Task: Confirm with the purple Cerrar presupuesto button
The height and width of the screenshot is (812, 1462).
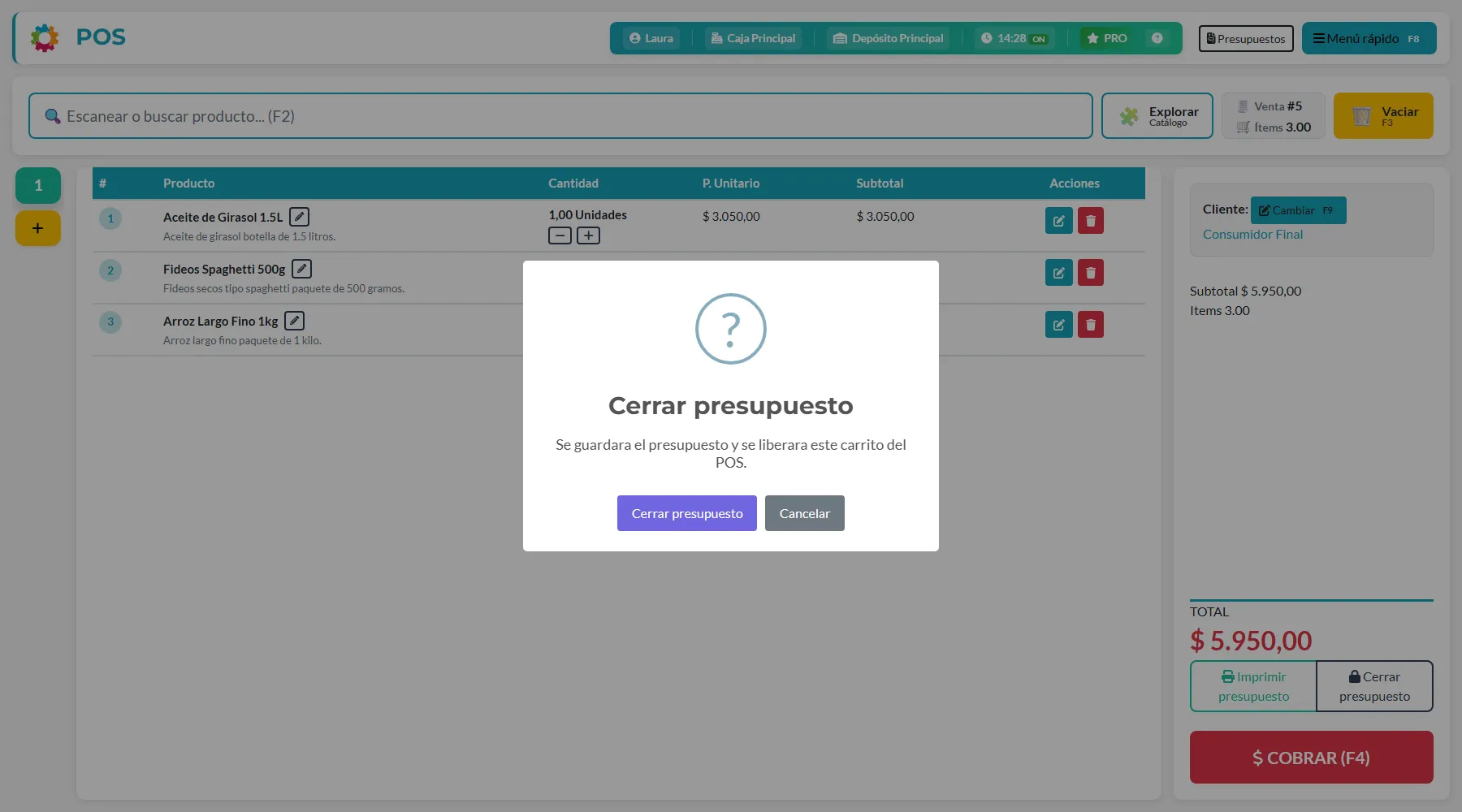Action: [x=687, y=513]
